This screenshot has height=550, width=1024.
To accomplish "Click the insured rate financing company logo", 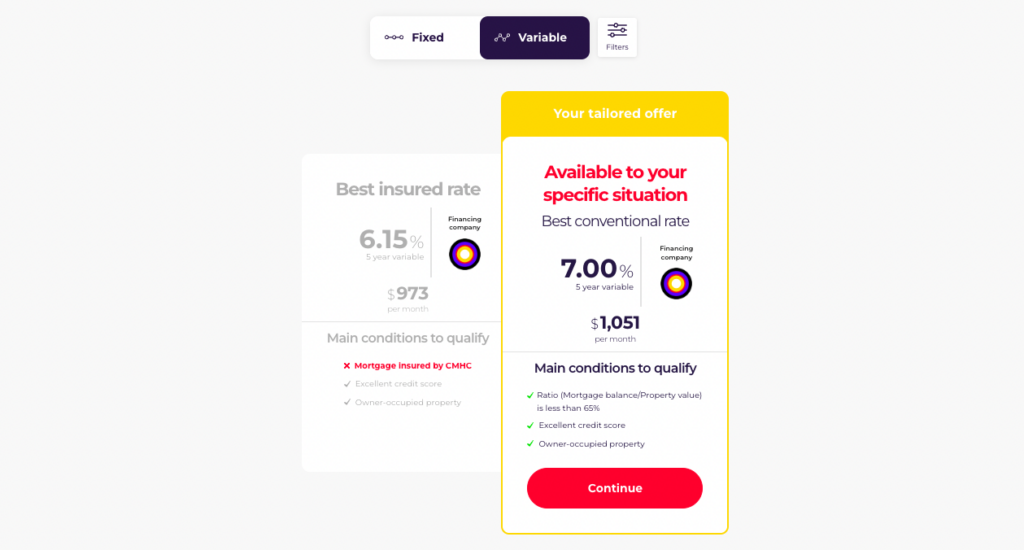I will pyautogui.click(x=464, y=254).
